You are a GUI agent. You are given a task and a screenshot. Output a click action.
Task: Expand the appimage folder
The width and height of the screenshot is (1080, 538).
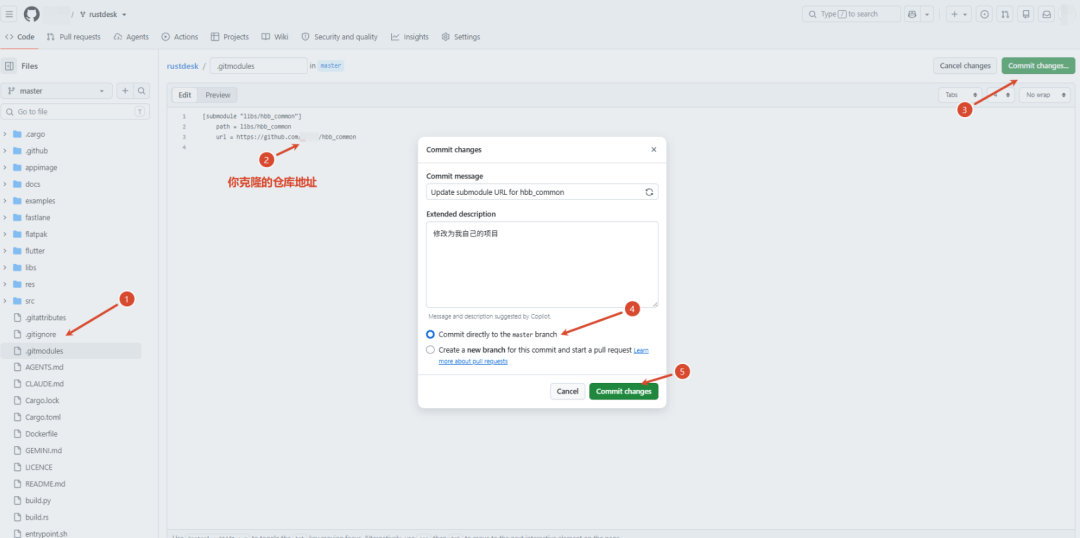[x=6, y=167]
